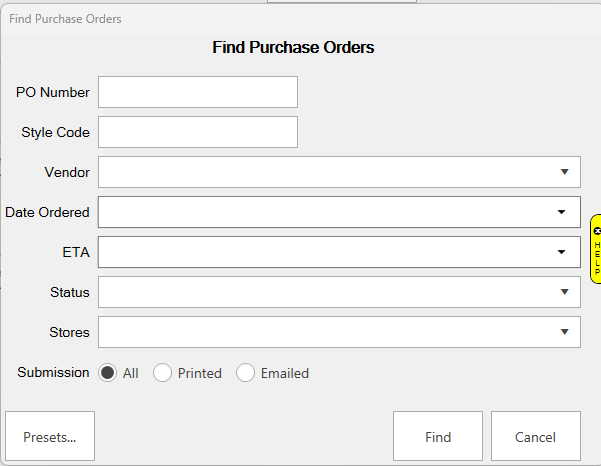Close the yellow HELP tab with its X icon
The height and width of the screenshot is (466, 601).
pyautogui.click(x=597, y=230)
